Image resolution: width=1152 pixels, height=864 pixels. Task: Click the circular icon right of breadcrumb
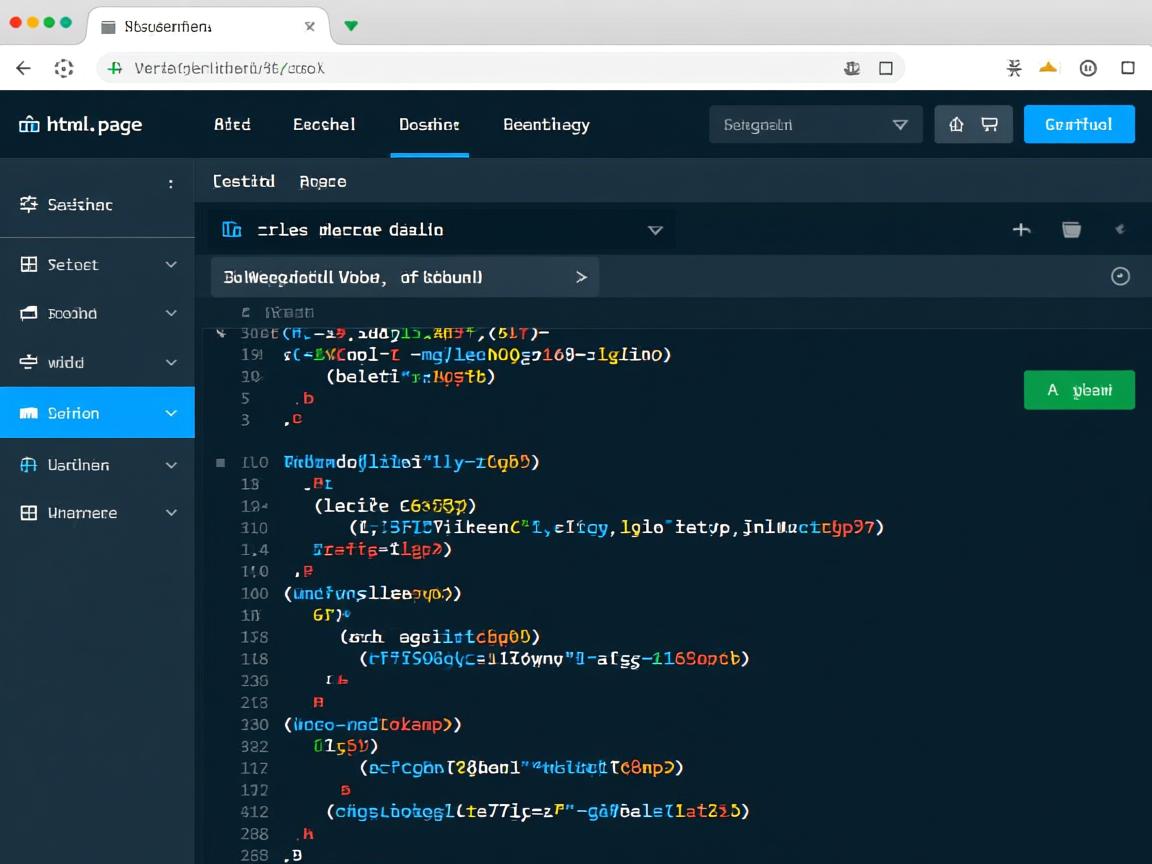pyautogui.click(x=1120, y=277)
